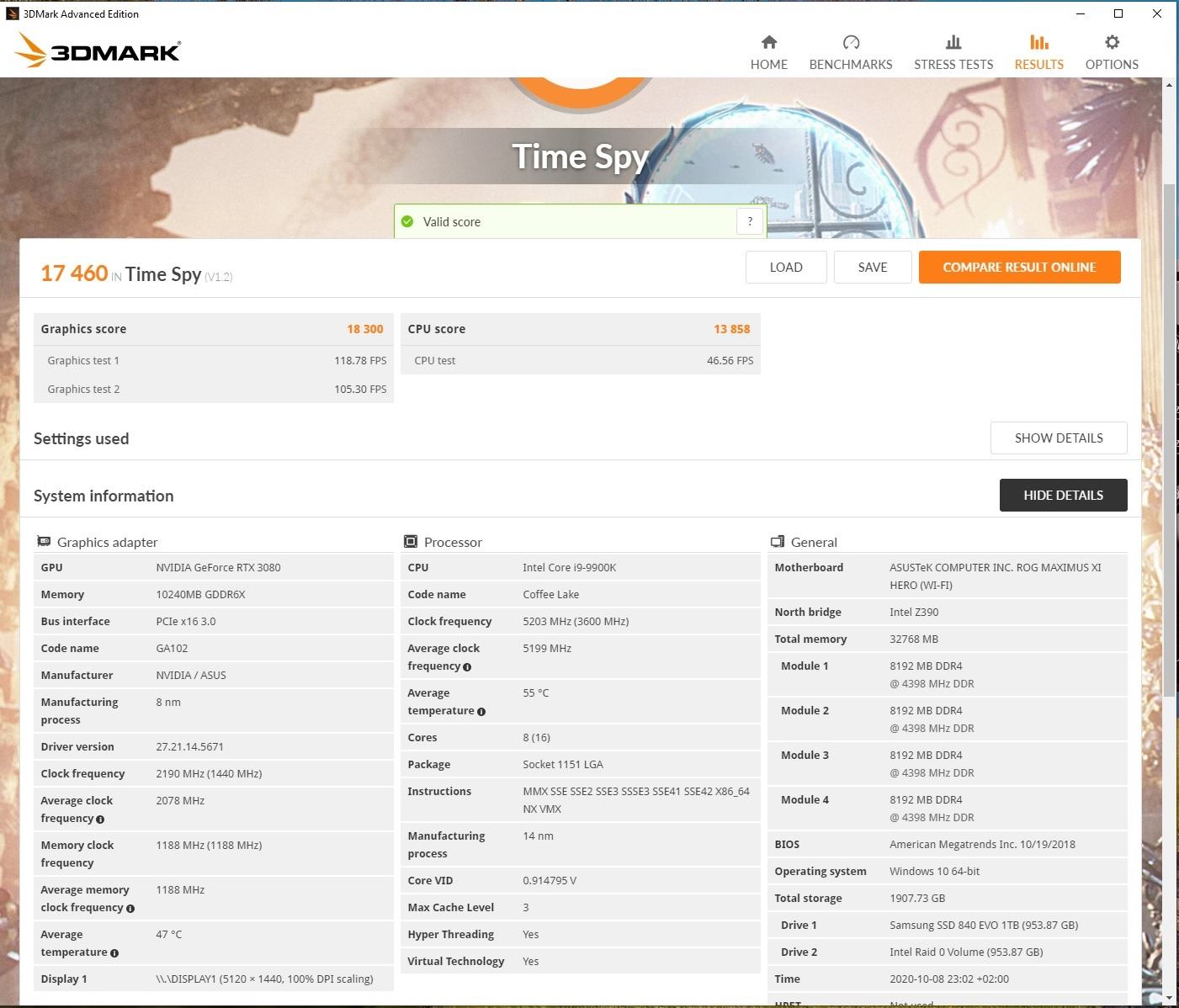Click info icon beside CPU Average temperature

click(481, 711)
